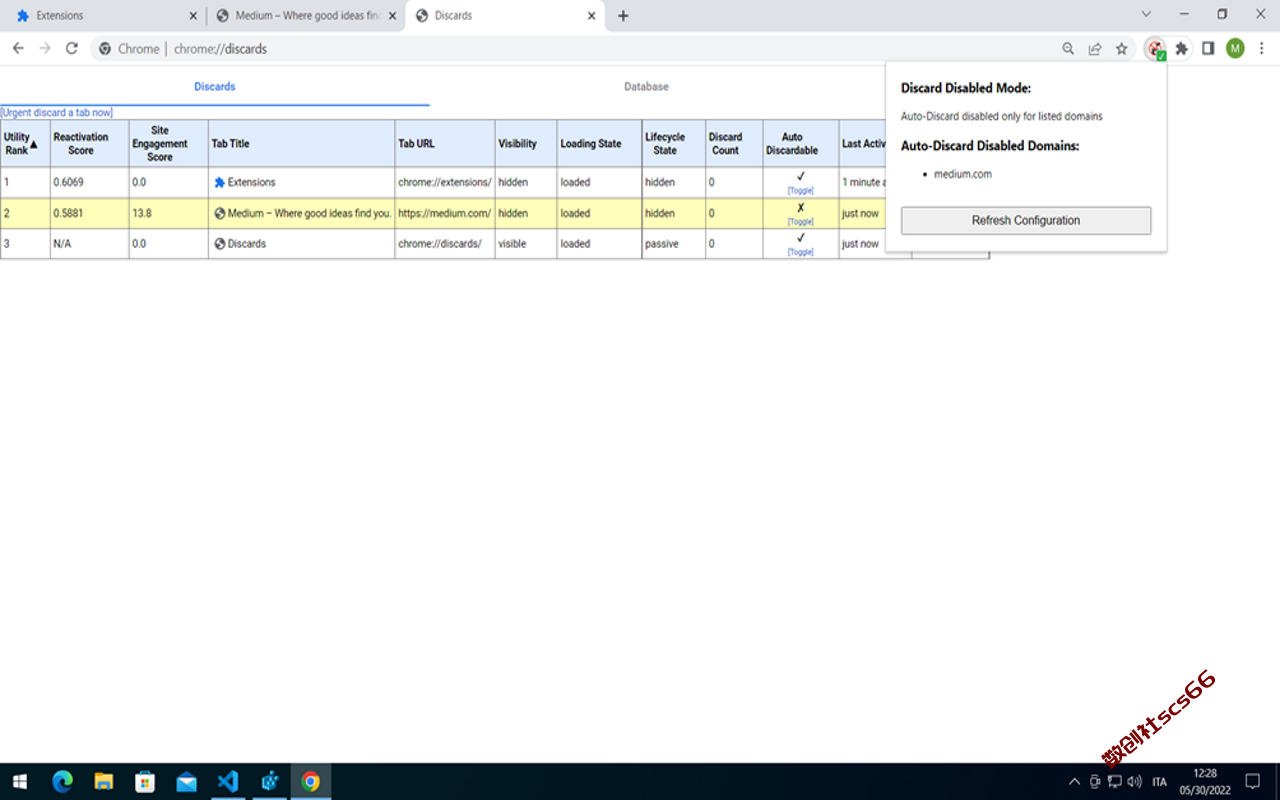Close the Medium tab
The image size is (1280, 800).
[x=392, y=16]
